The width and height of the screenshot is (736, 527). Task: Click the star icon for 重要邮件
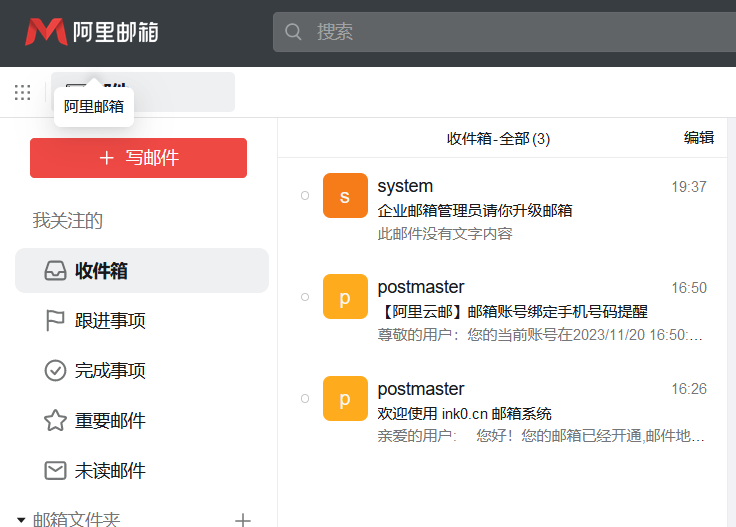pos(55,420)
